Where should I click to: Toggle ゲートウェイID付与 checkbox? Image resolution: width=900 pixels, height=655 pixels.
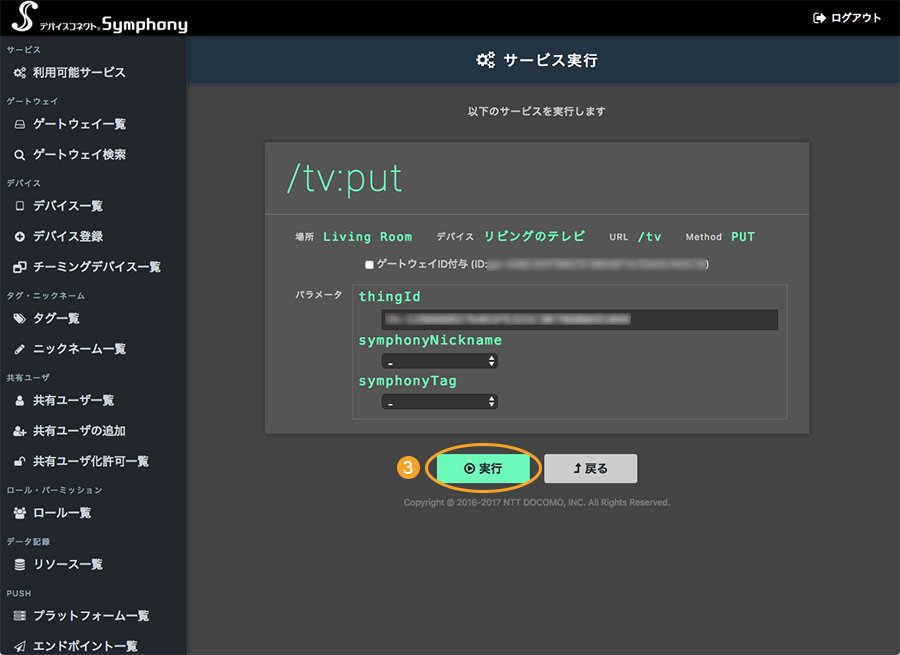[369, 265]
